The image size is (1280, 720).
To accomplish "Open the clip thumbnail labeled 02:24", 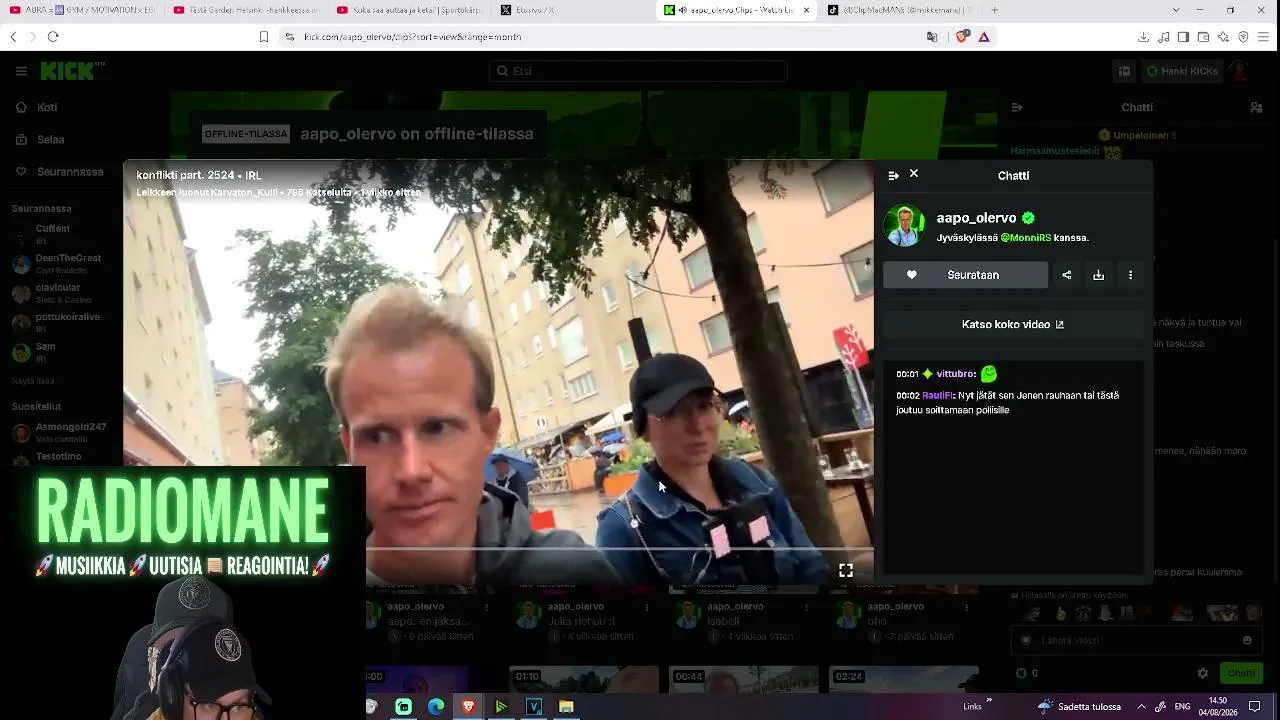I will click(x=904, y=680).
